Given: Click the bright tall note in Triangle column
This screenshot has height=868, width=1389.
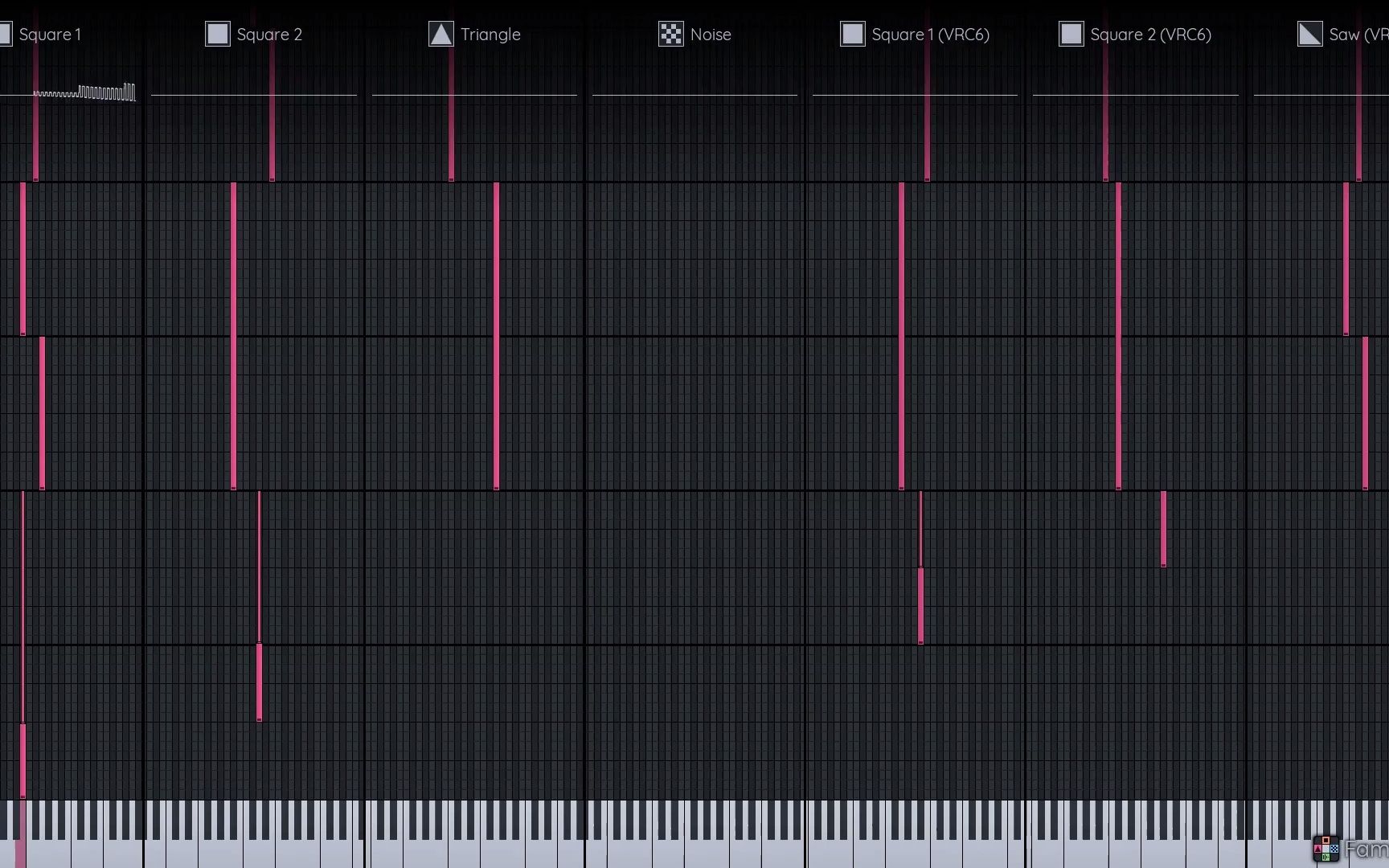Looking at the screenshot, I should (496, 336).
